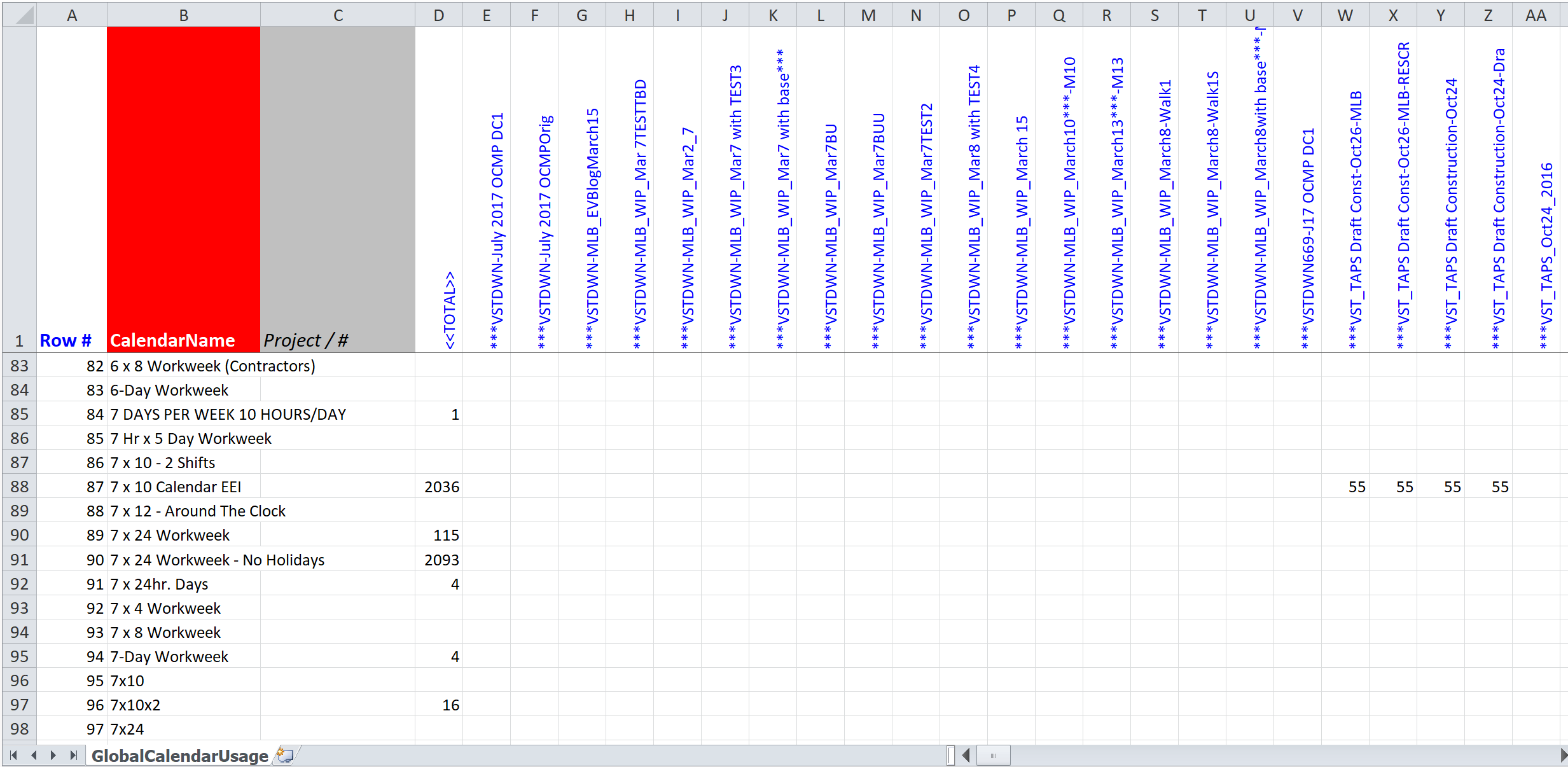This screenshot has width=1568, height=767.
Task: Click the scrollbar split handle at bottom
Action: [x=950, y=756]
